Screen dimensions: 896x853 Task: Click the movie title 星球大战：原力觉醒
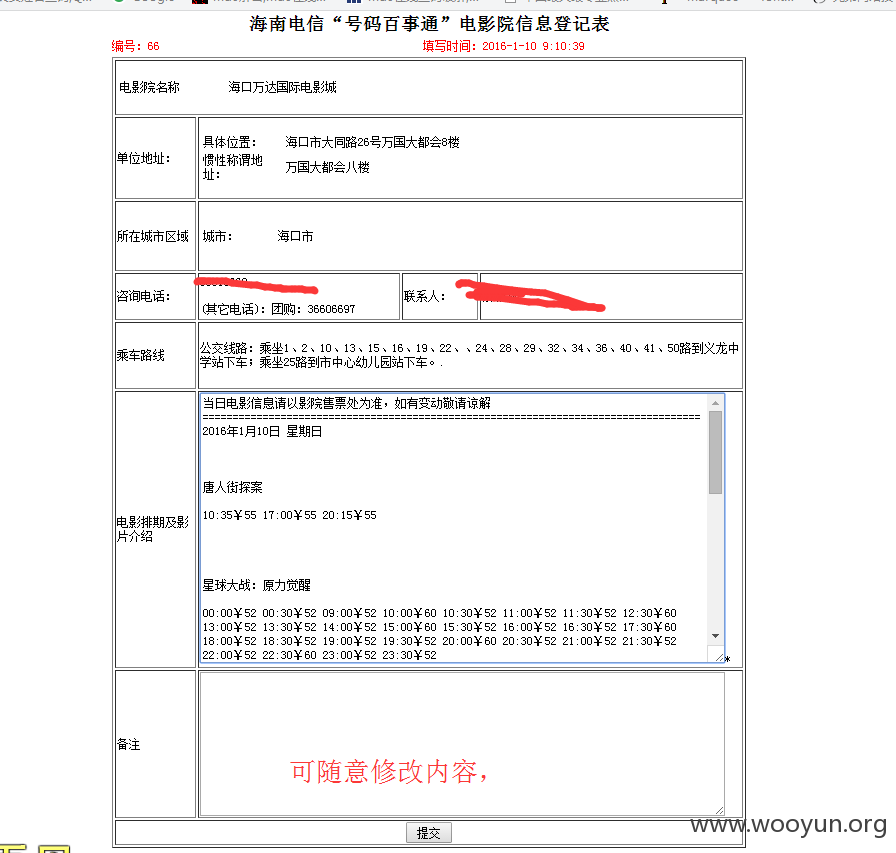pyautogui.click(x=257, y=585)
